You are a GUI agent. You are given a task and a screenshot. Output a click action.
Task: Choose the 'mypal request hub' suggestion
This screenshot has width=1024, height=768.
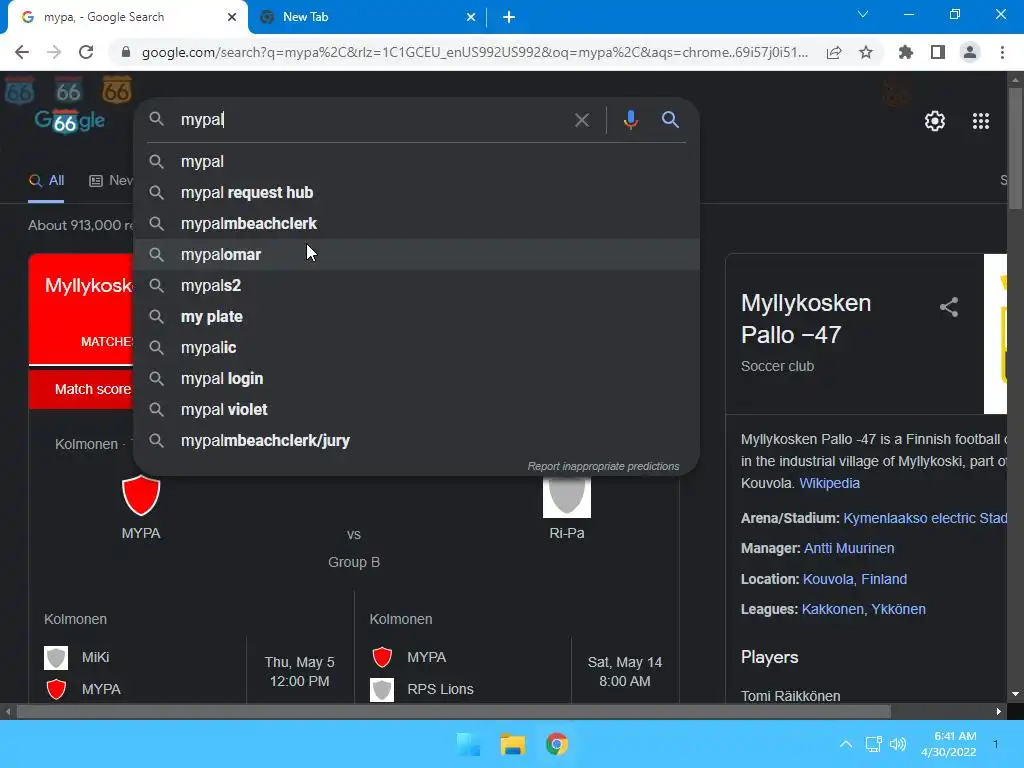pos(416,193)
